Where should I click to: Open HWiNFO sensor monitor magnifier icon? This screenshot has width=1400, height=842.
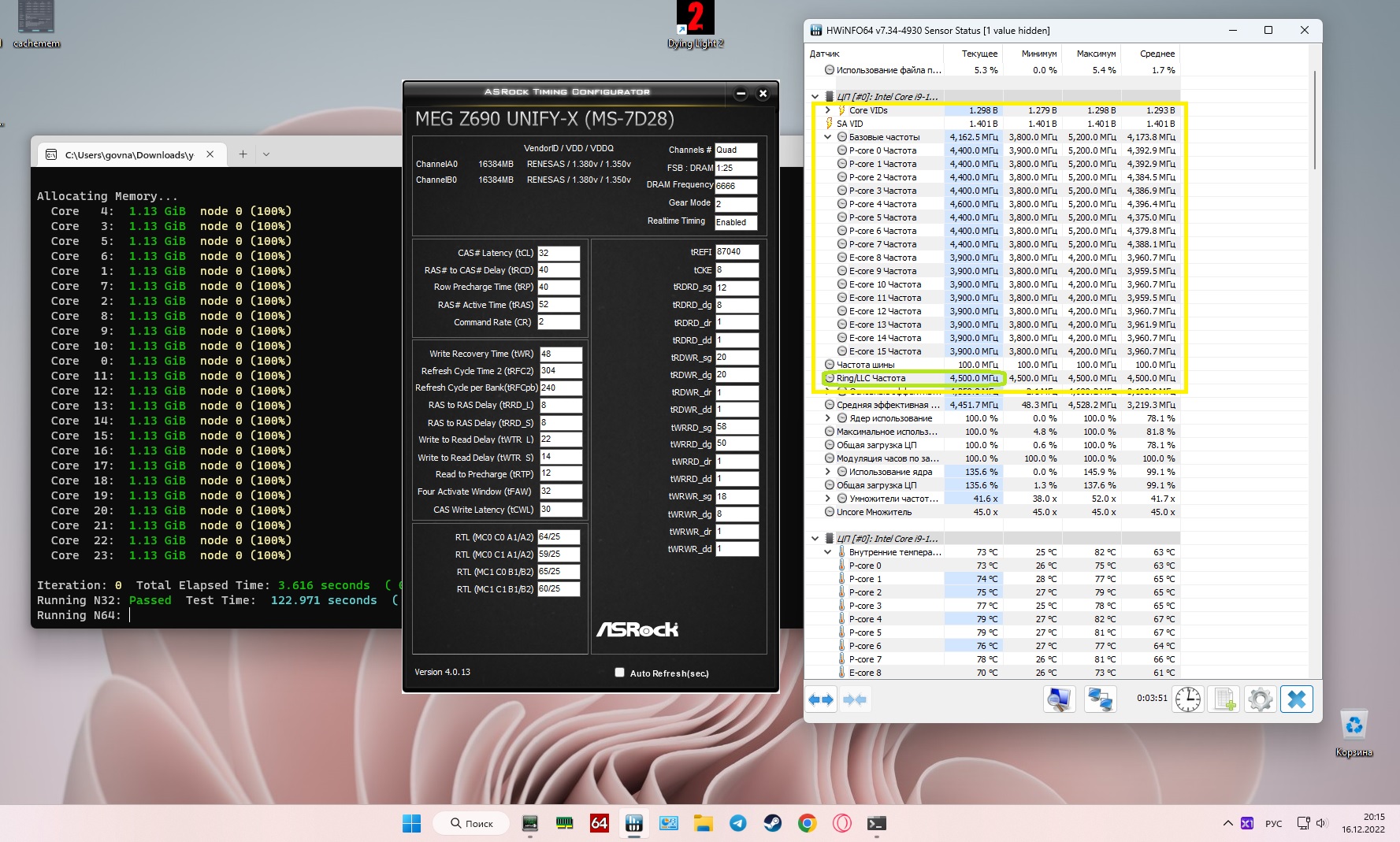(1059, 699)
